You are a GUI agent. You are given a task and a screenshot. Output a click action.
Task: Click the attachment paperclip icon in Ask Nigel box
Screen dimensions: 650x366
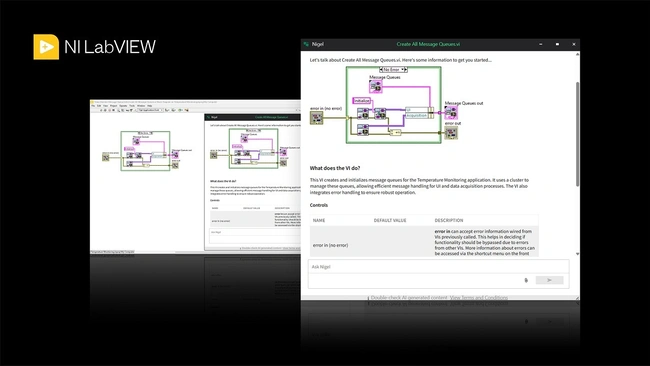click(x=526, y=280)
